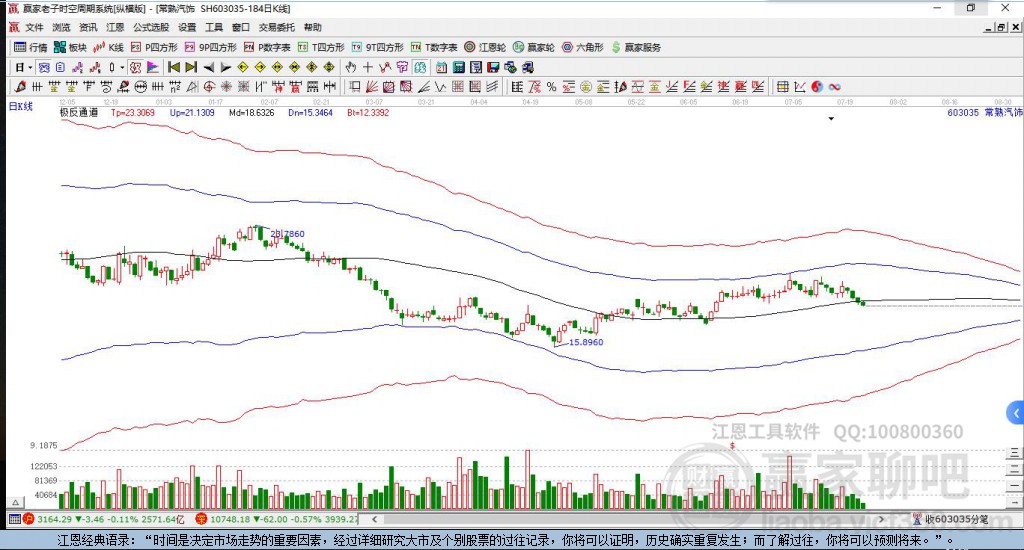This screenshot has width=1024, height=550.
Task: Click the infinity symbol tool icon
Action: 834,86
